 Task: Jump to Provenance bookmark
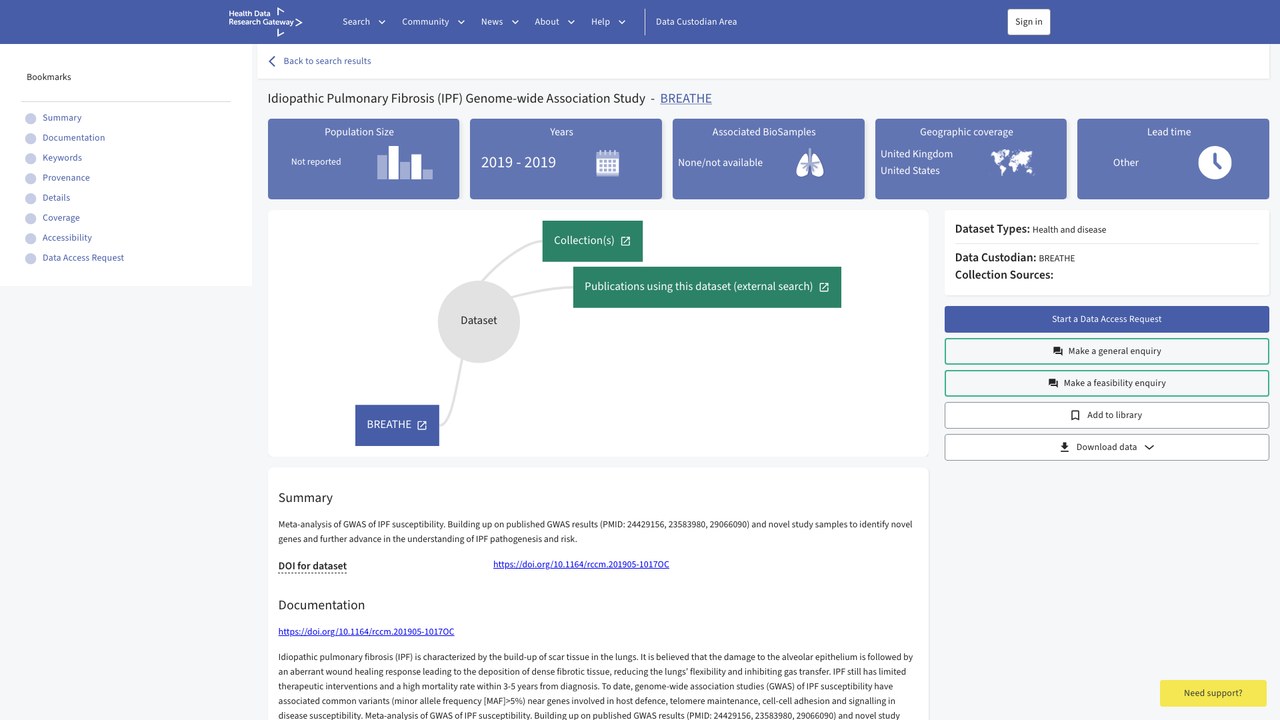tap(66, 178)
